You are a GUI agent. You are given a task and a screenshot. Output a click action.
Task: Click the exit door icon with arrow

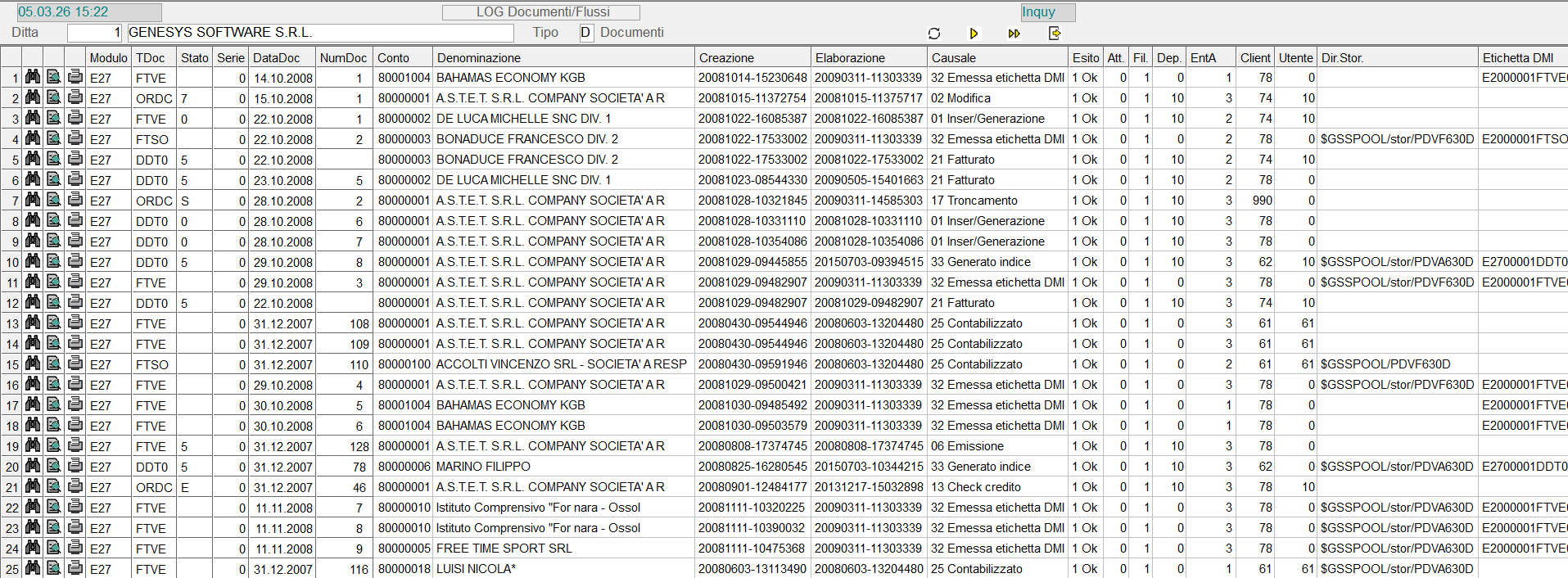click(1055, 34)
